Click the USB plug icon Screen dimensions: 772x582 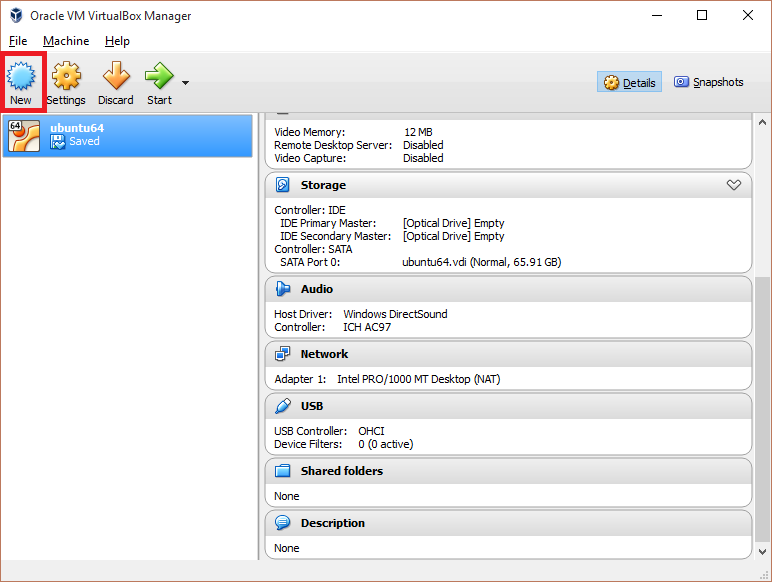click(283, 406)
